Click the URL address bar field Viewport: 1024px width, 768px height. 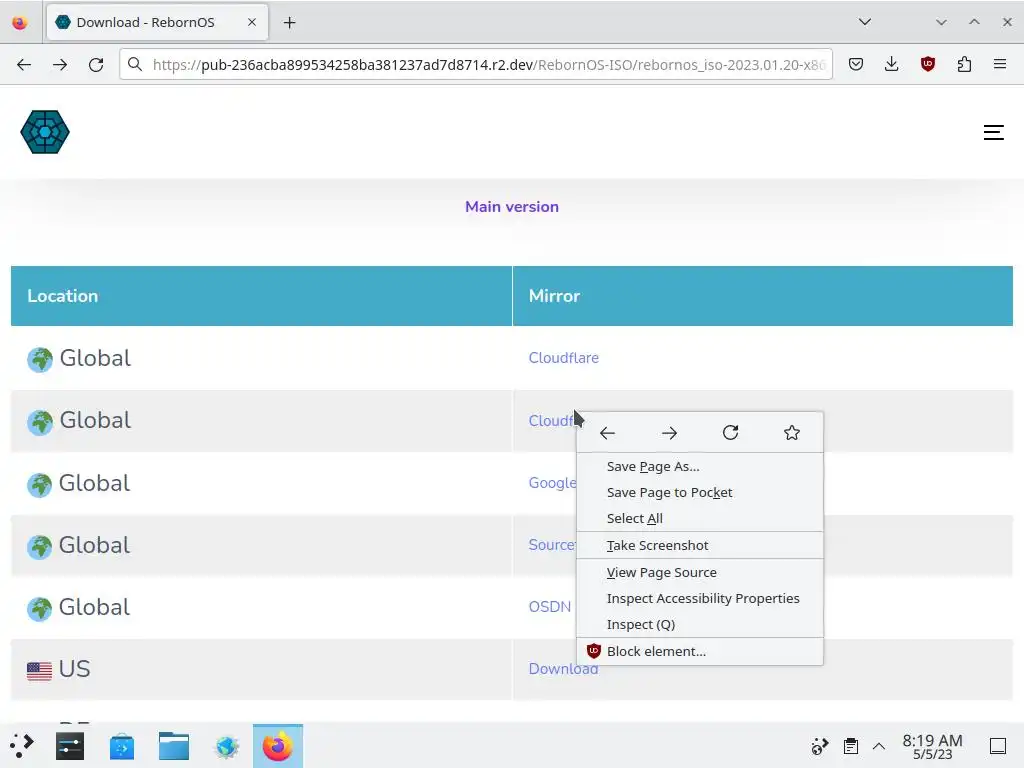[475, 64]
